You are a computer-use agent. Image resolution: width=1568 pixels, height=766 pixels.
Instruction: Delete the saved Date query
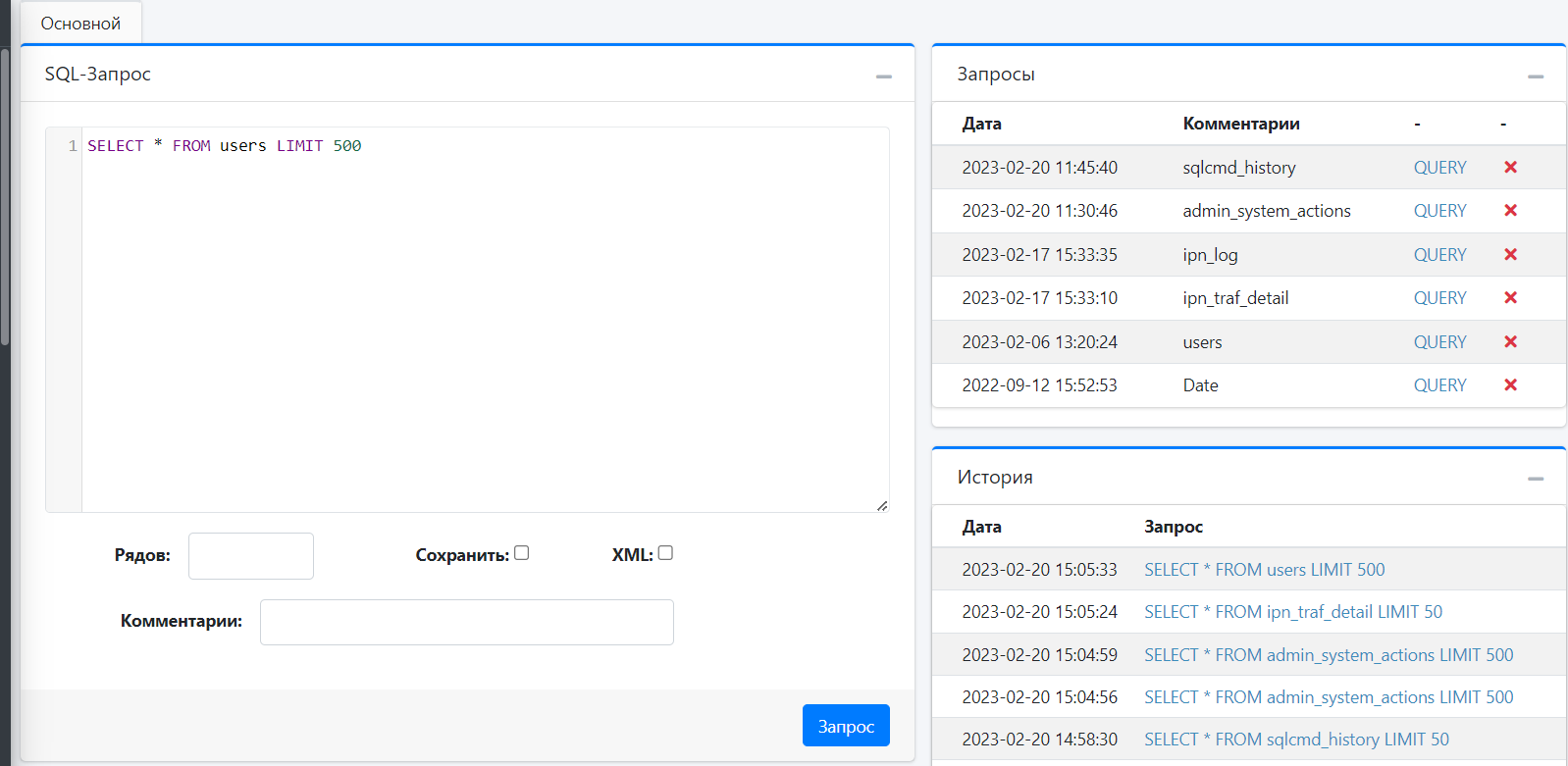coord(1510,385)
